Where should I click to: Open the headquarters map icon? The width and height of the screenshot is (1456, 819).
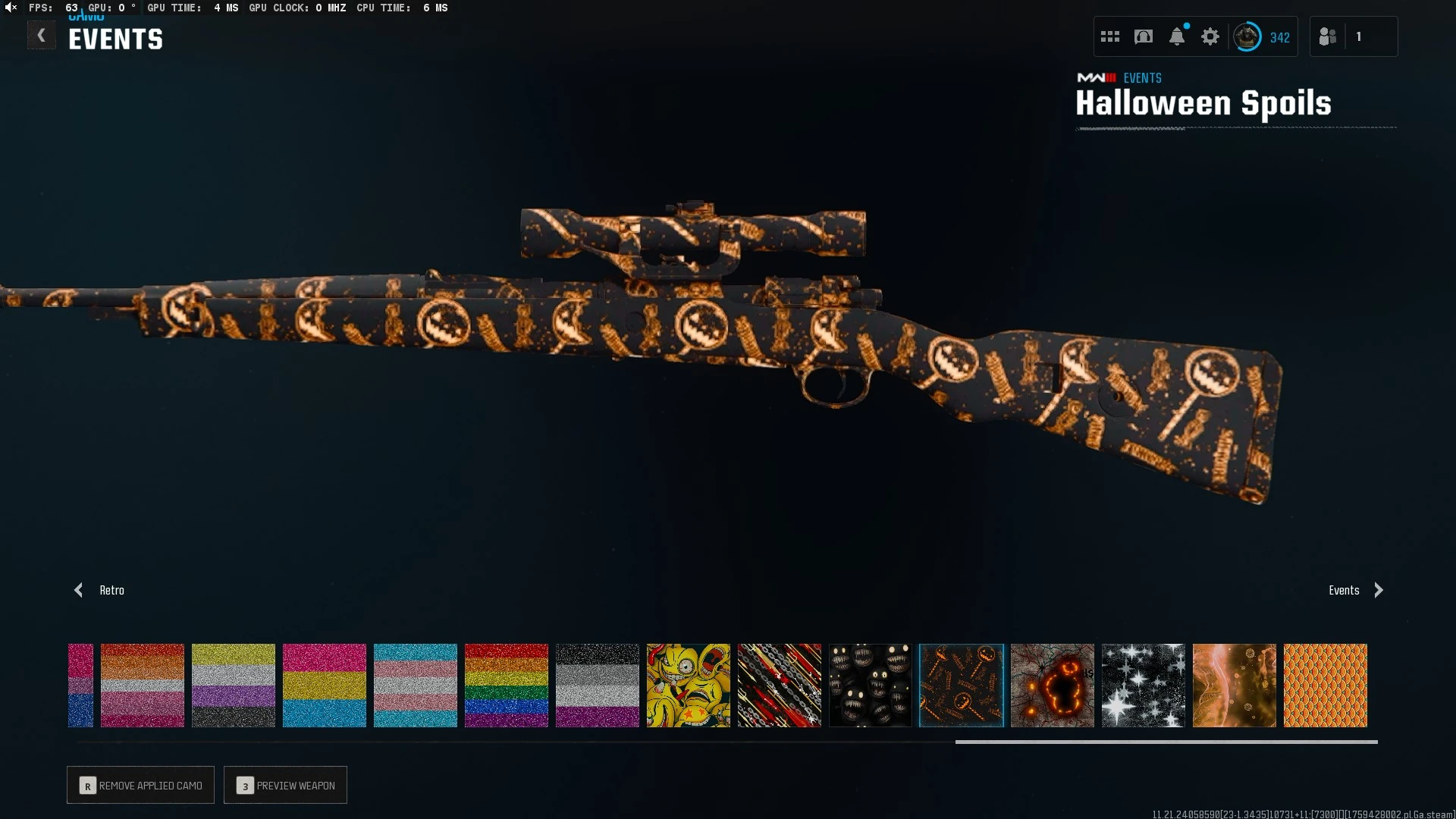click(1144, 36)
